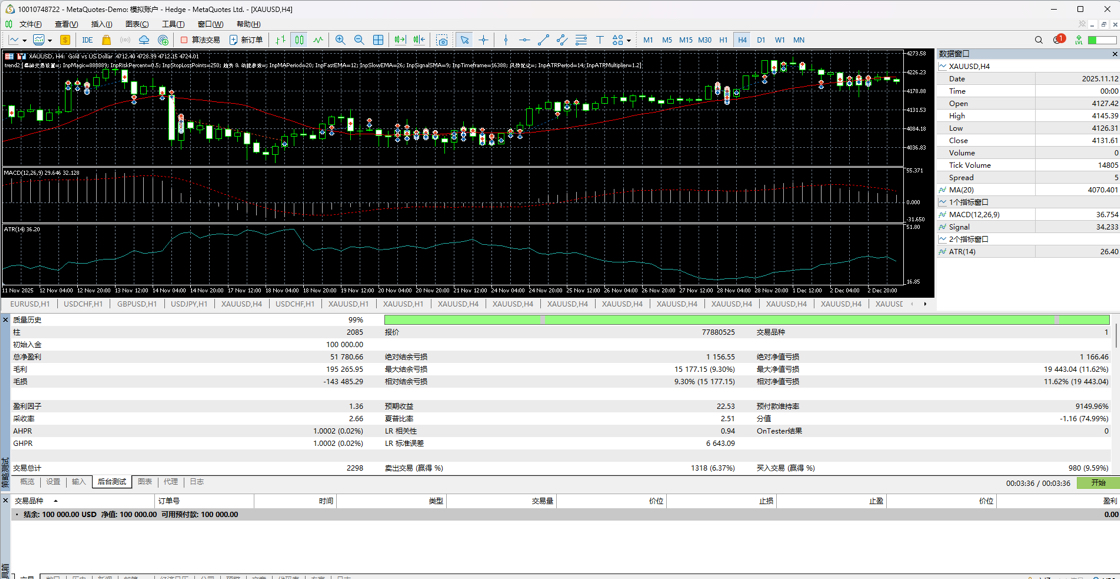Open the chart type dropdown arrow

[x=24, y=40]
